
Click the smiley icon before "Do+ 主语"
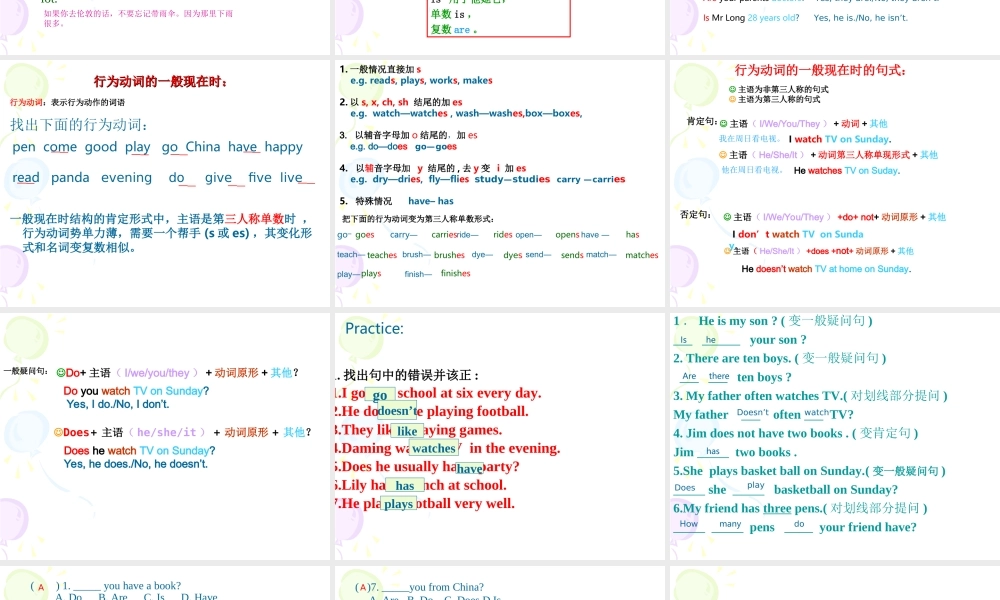tap(60, 373)
